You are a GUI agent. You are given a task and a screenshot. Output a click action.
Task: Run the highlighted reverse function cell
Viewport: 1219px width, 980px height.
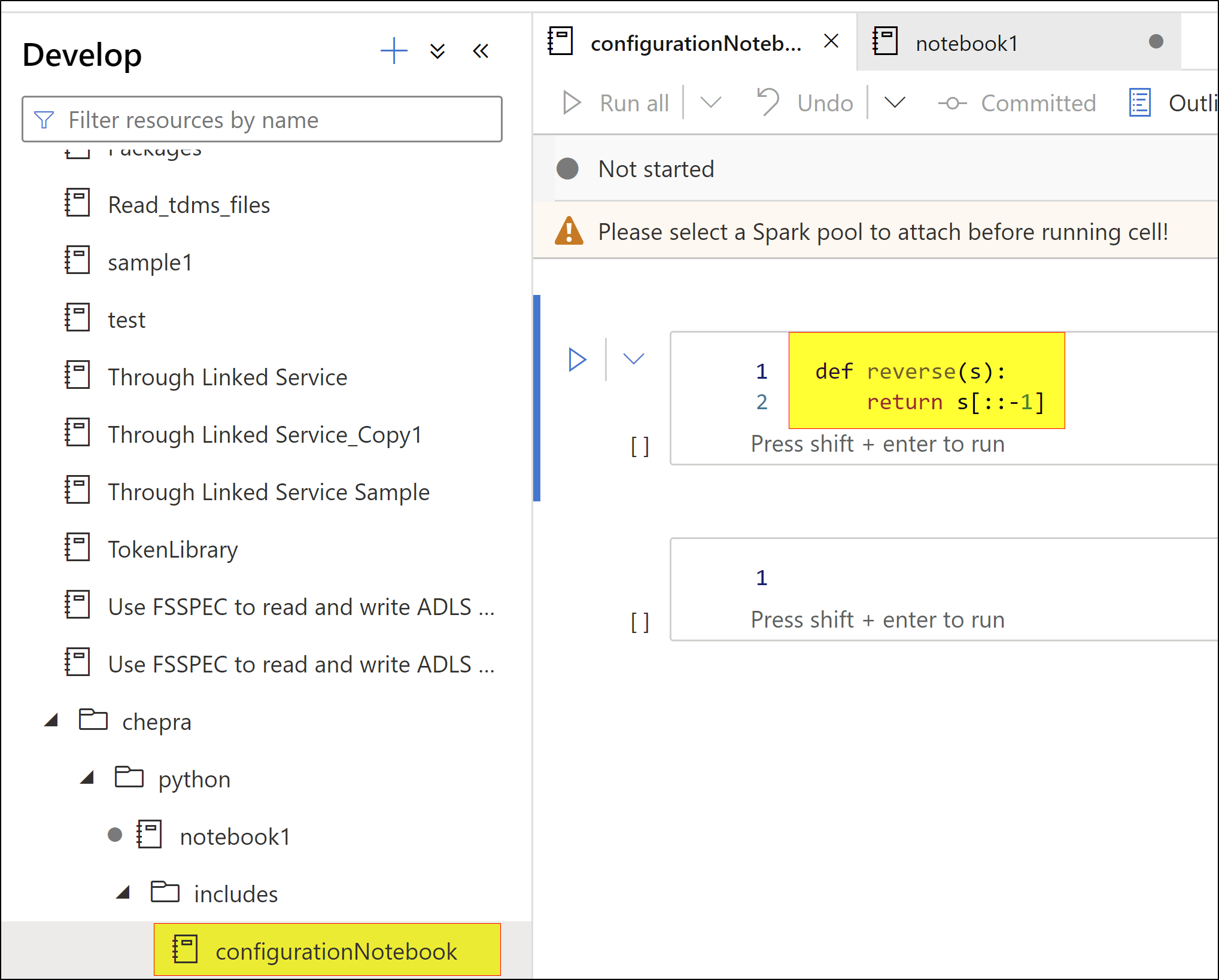(x=577, y=359)
